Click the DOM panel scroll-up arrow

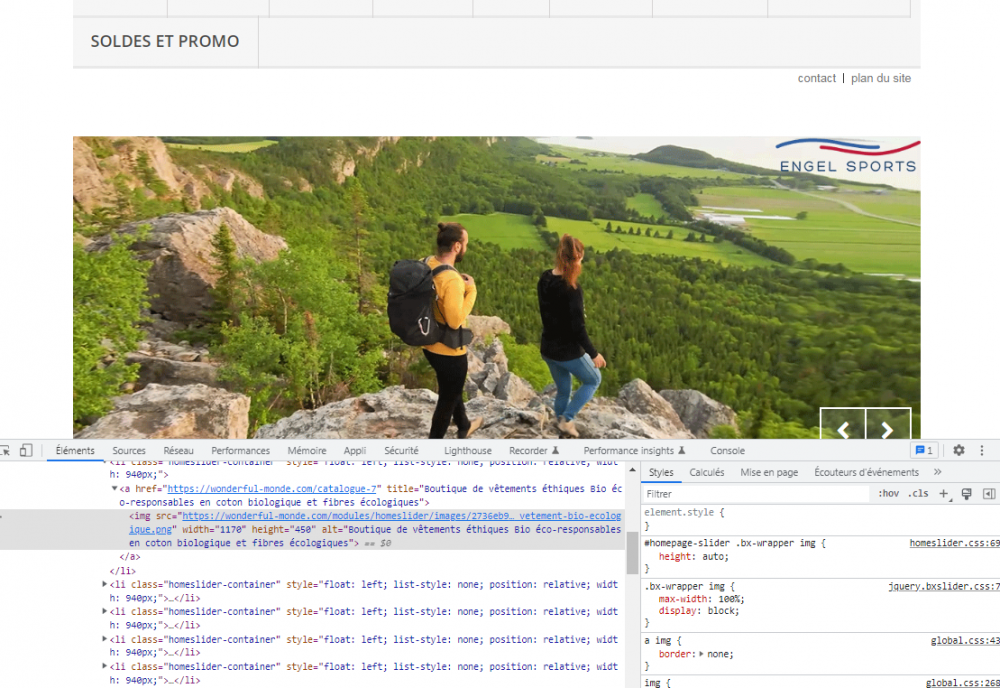(632, 470)
